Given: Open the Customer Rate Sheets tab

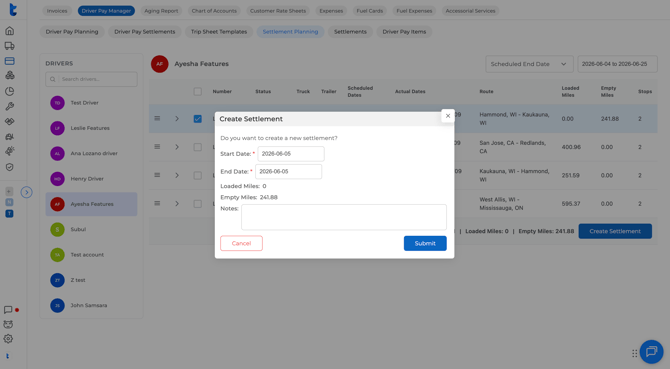Looking at the screenshot, I should [x=278, y=11].
